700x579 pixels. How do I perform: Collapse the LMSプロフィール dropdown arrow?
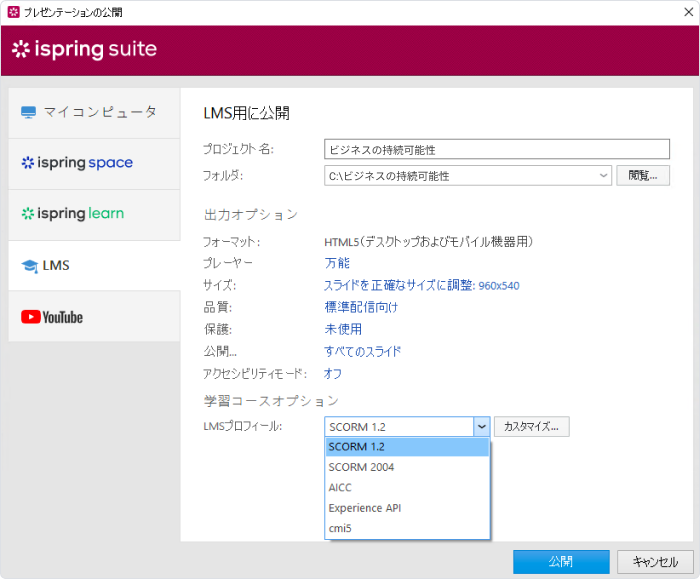[x=482, y=427]
